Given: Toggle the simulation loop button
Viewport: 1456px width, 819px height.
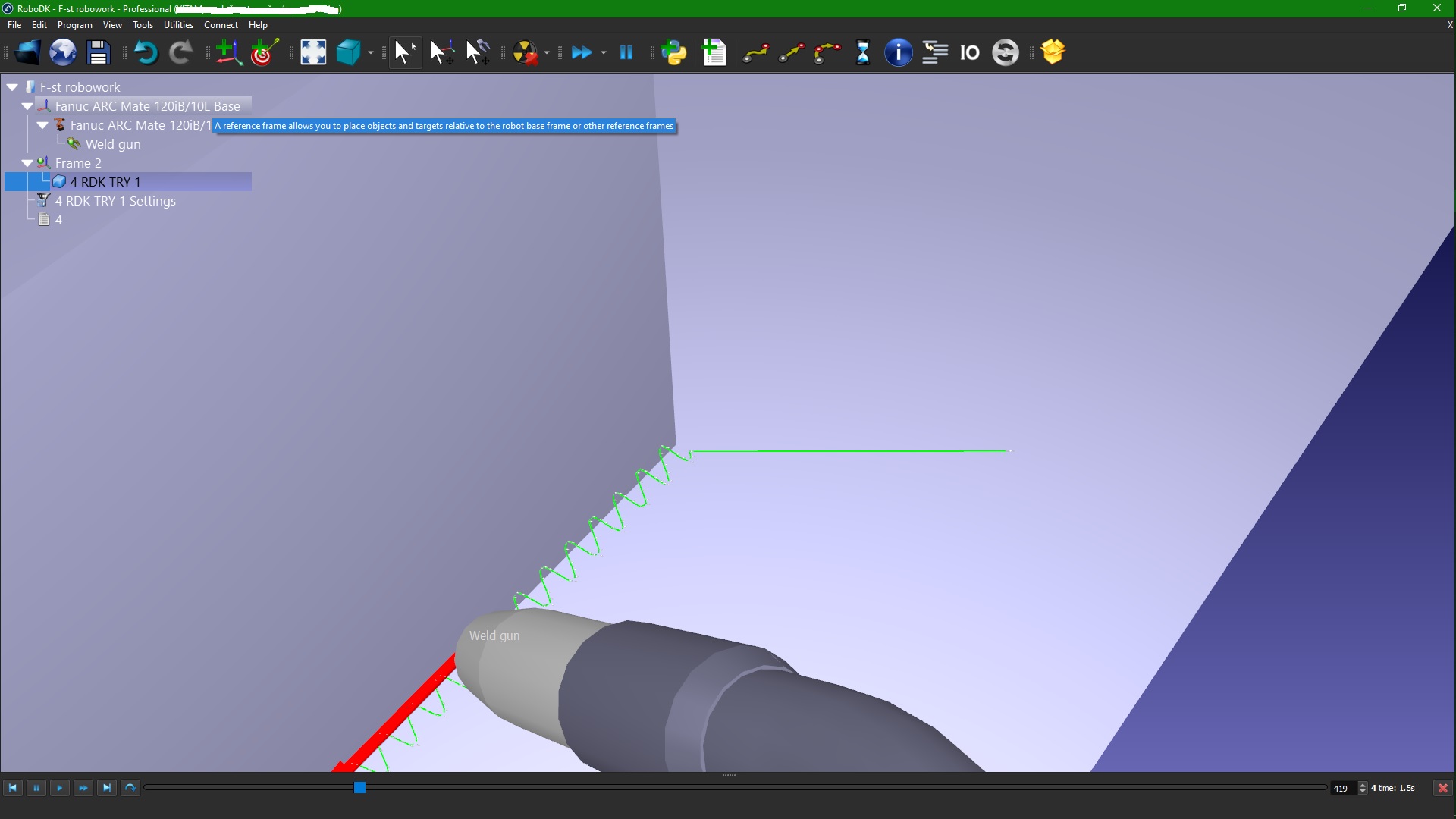Looking at the screenshot, I should [x=130, y=788].
